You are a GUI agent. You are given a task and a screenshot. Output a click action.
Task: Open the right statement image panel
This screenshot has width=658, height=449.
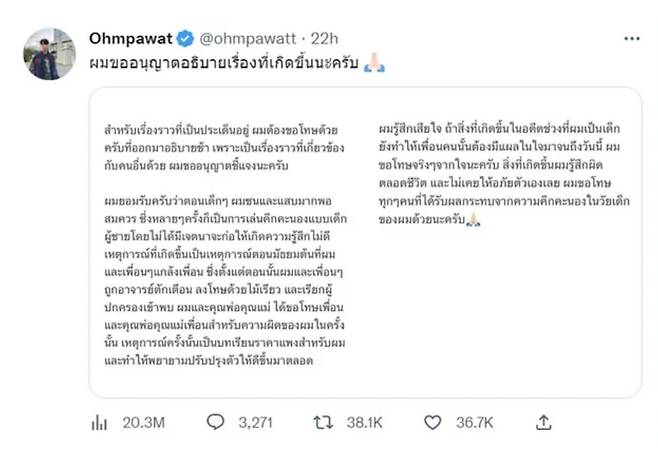(502, 245)
